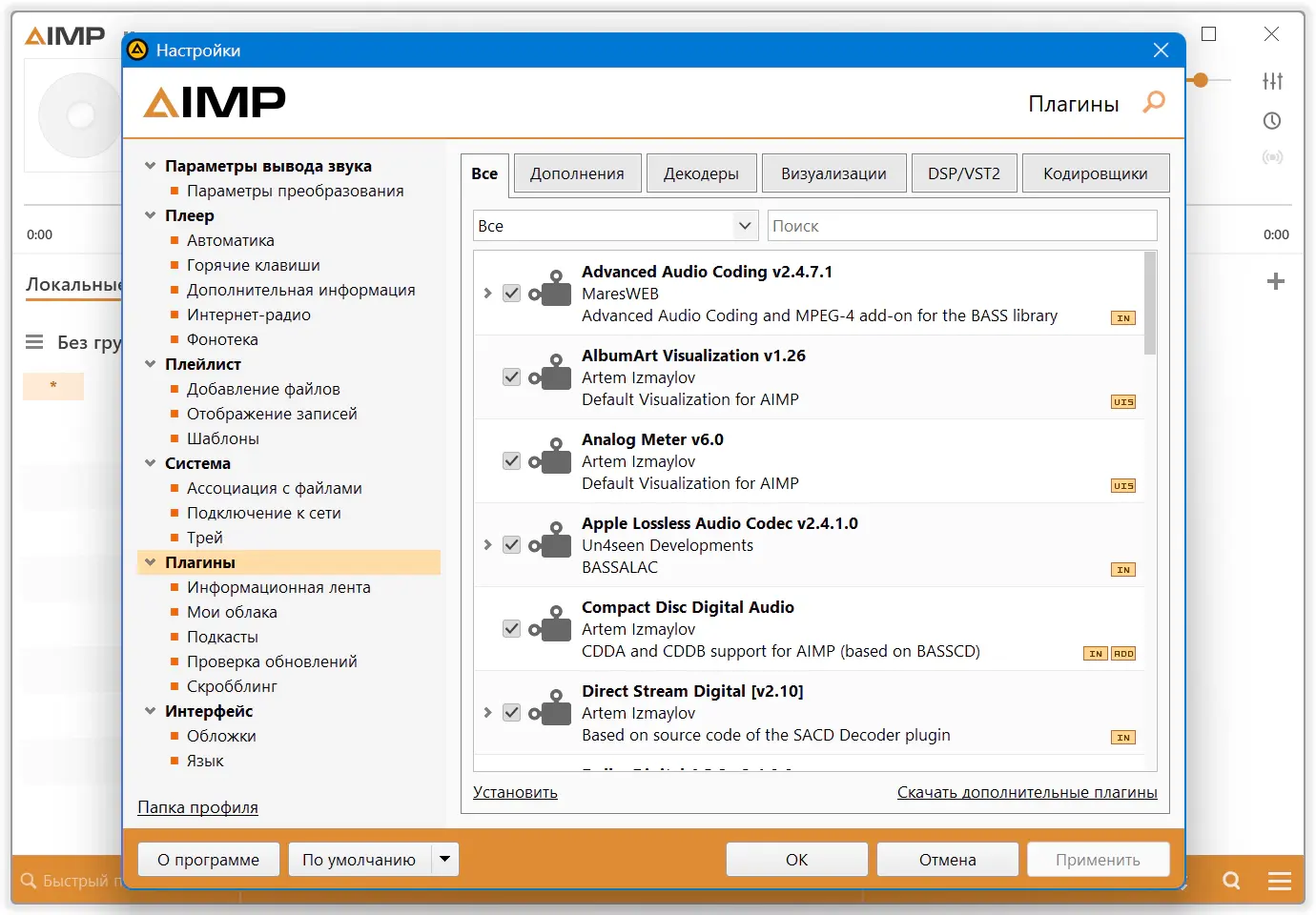
Task: Click ADD badge on Compact Disc Digital Audio row
Action: click(x=1123, y=654)
